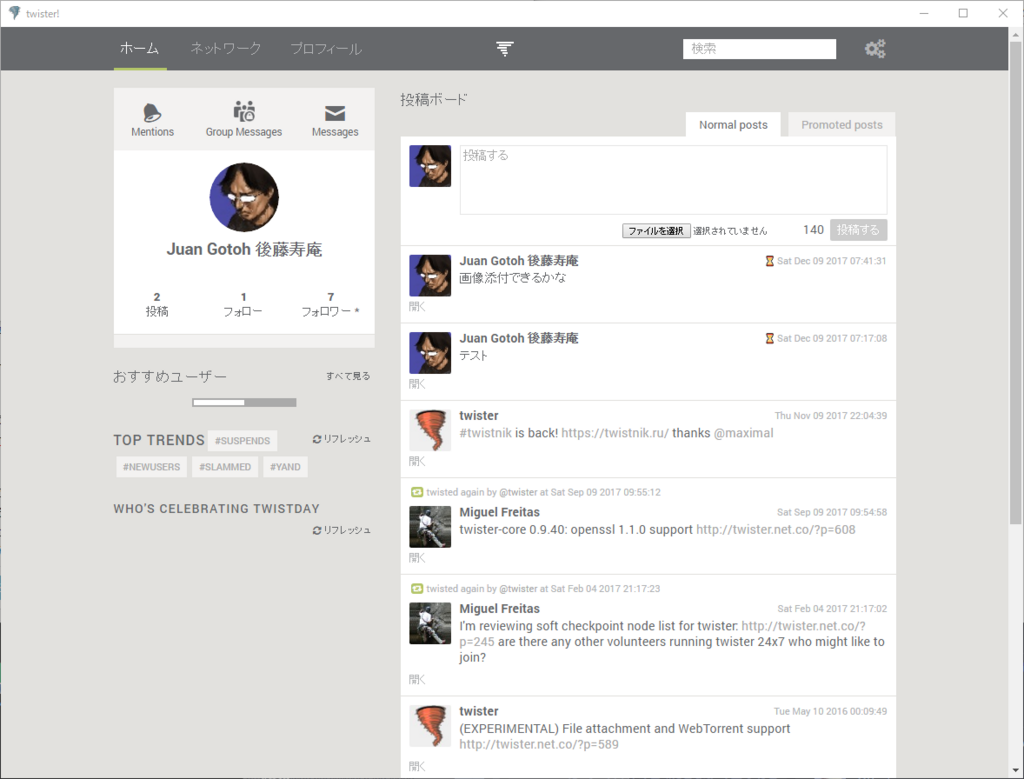Screen dimensions: 1024x779
Task: Click twister tornado avatar on #twistnik post
Action: point(430,430)
